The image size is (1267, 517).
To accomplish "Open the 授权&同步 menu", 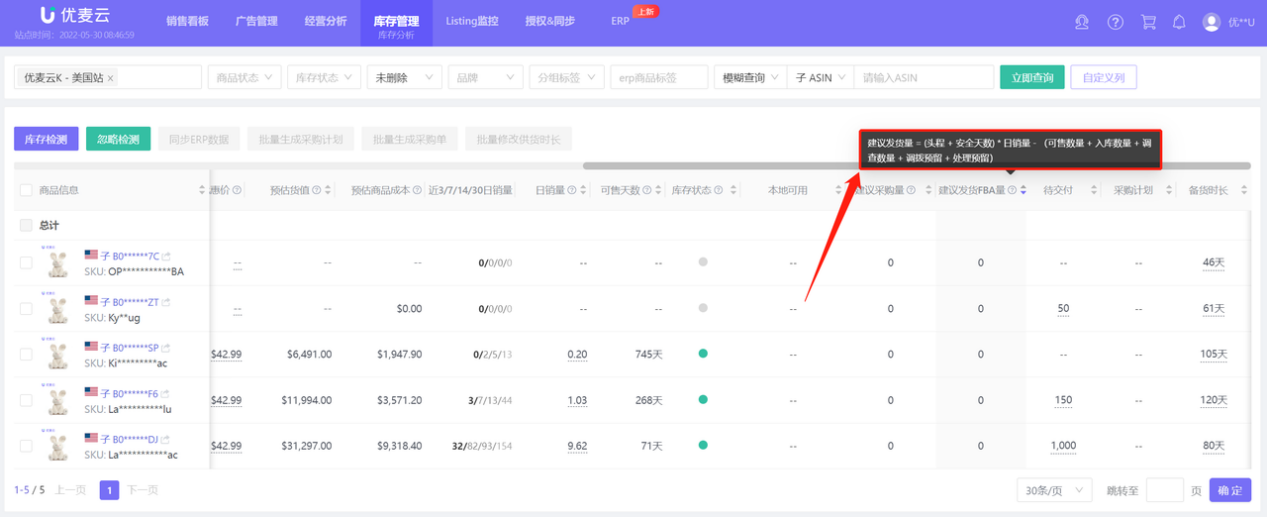I will pyautogui.click(x=549, y=21).
